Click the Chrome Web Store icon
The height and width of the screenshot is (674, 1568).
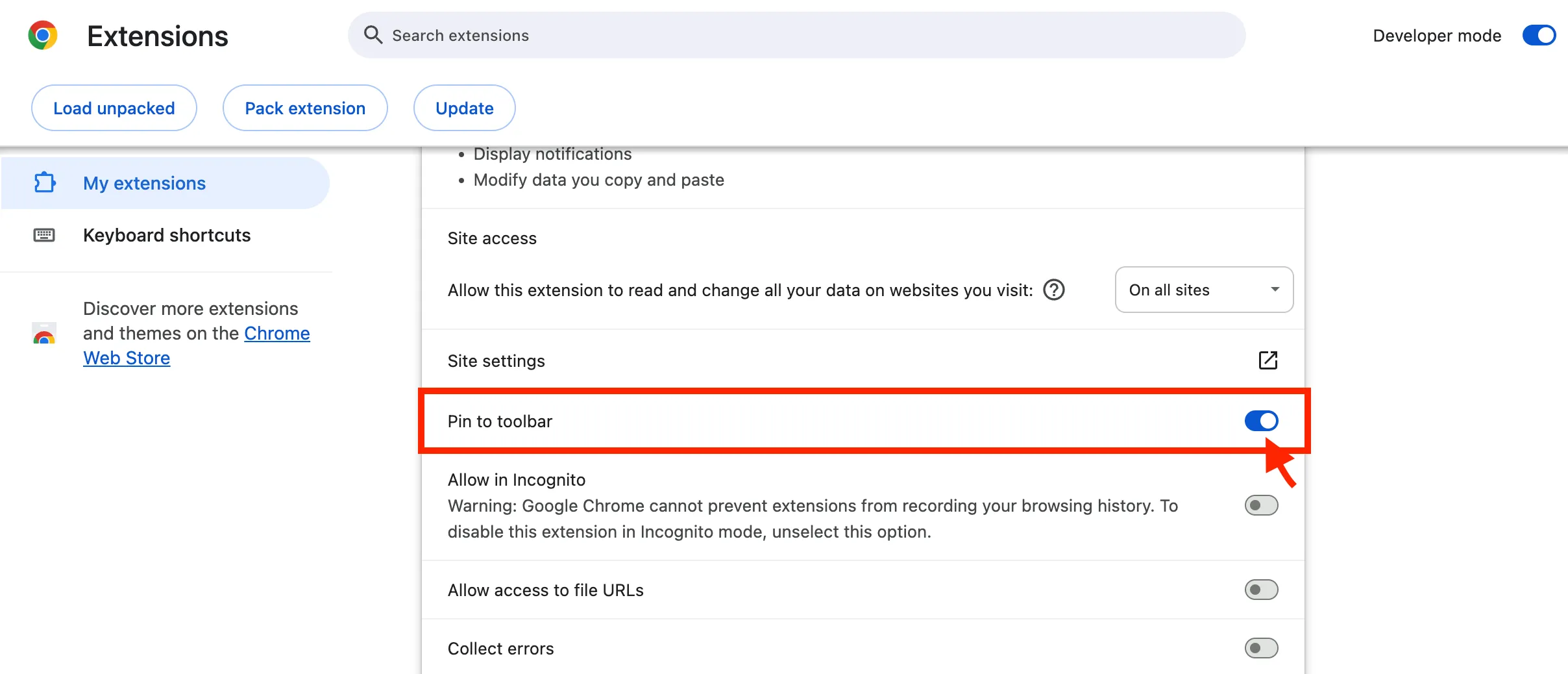point(44,333)
